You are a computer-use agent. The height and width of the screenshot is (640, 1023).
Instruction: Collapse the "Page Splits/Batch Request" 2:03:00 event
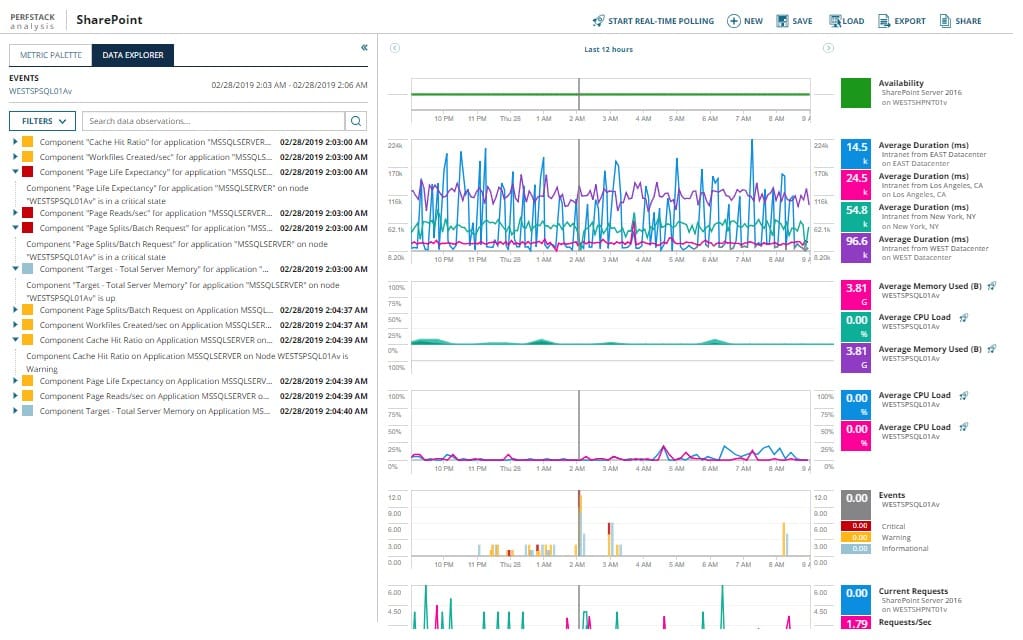point(14,228)
